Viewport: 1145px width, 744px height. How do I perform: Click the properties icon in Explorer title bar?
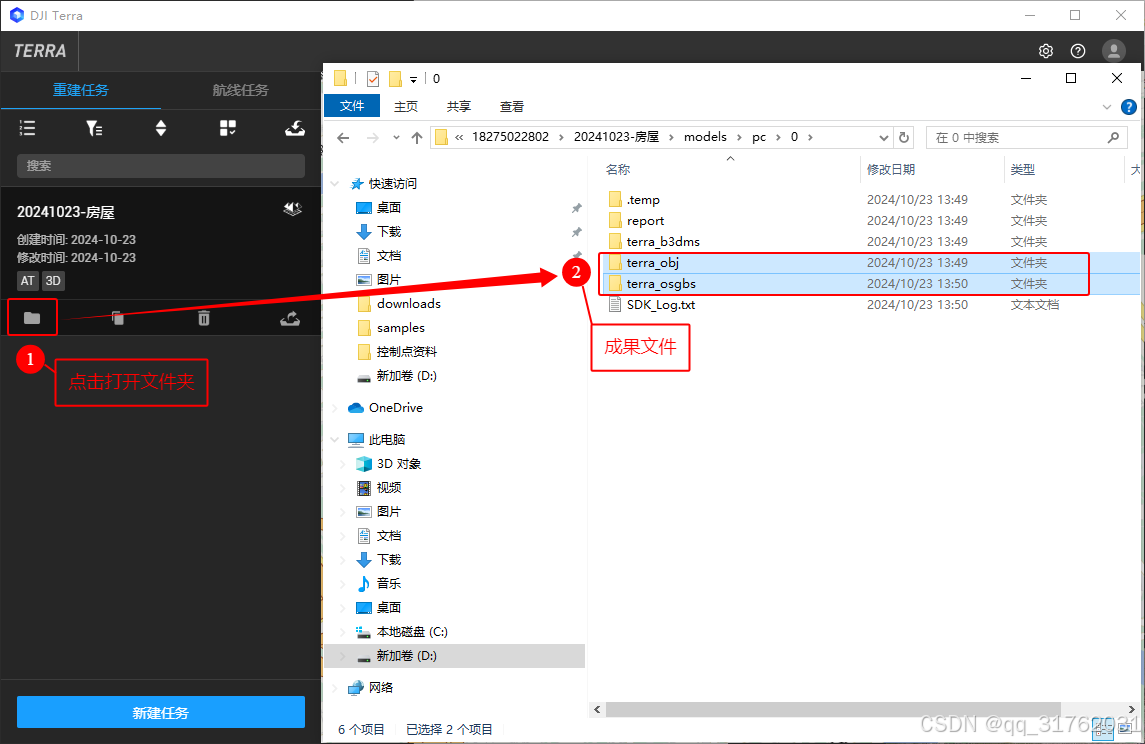click(x=373, y=78)
